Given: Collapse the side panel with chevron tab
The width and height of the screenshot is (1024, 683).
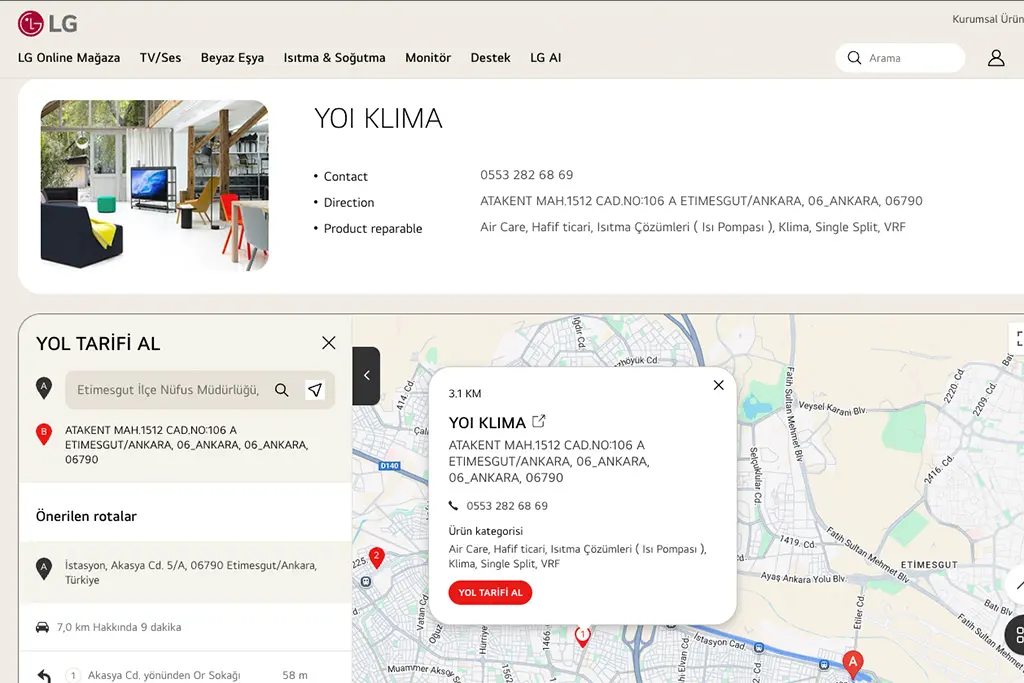Looking at the screenshot, I should tap(366, 375).
